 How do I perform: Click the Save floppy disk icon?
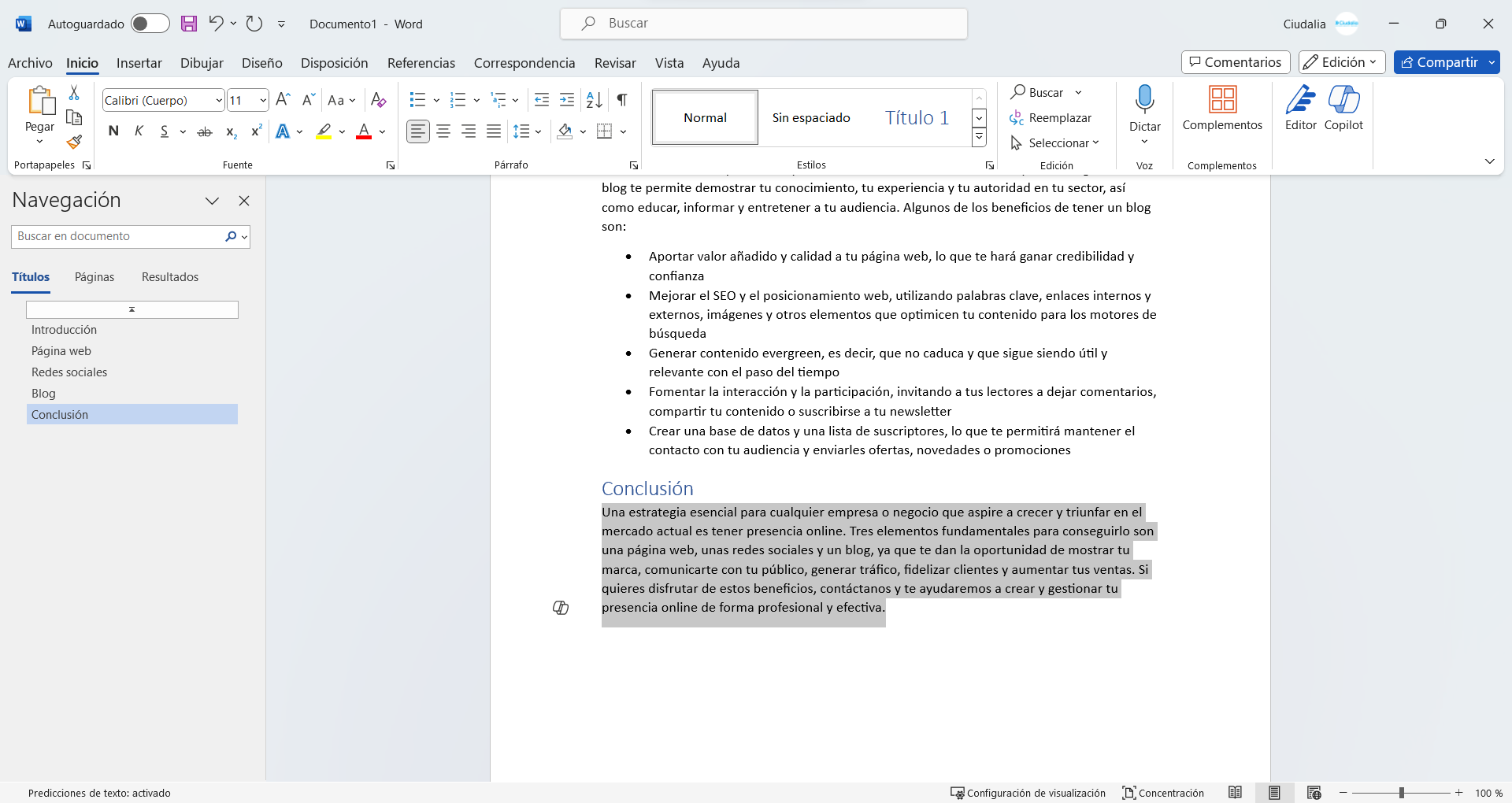click(189, 24)
